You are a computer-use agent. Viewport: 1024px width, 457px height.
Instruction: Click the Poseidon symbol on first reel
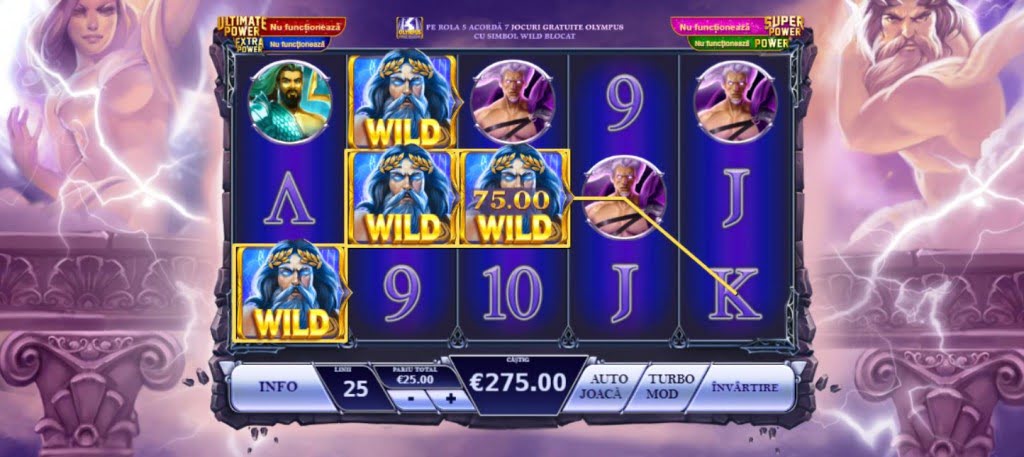coord(290,102)
